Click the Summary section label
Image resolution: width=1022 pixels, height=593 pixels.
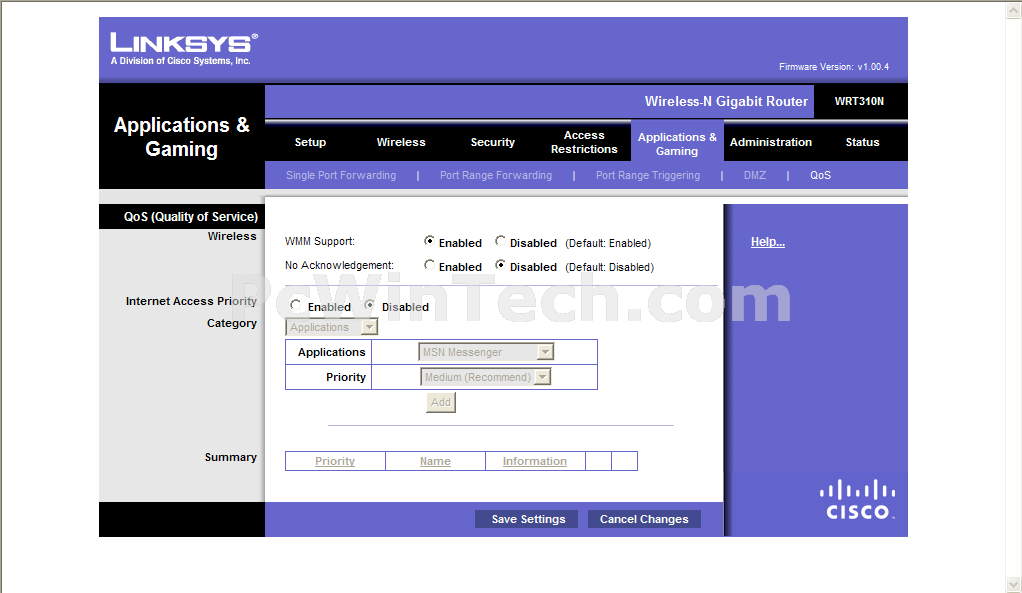pos(231,457)
